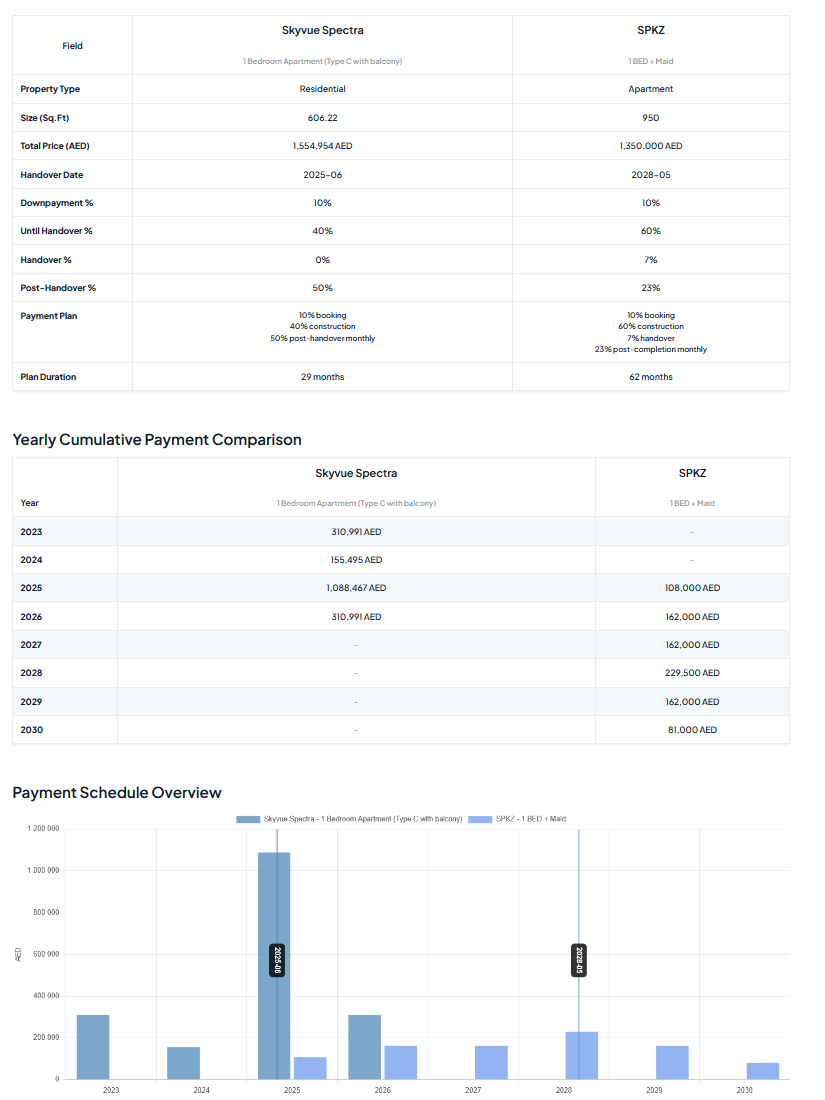This screenshot has width=825, height=1100.
Task: Click the 'Total Price (AED)' row label
Action: [55, 146]
